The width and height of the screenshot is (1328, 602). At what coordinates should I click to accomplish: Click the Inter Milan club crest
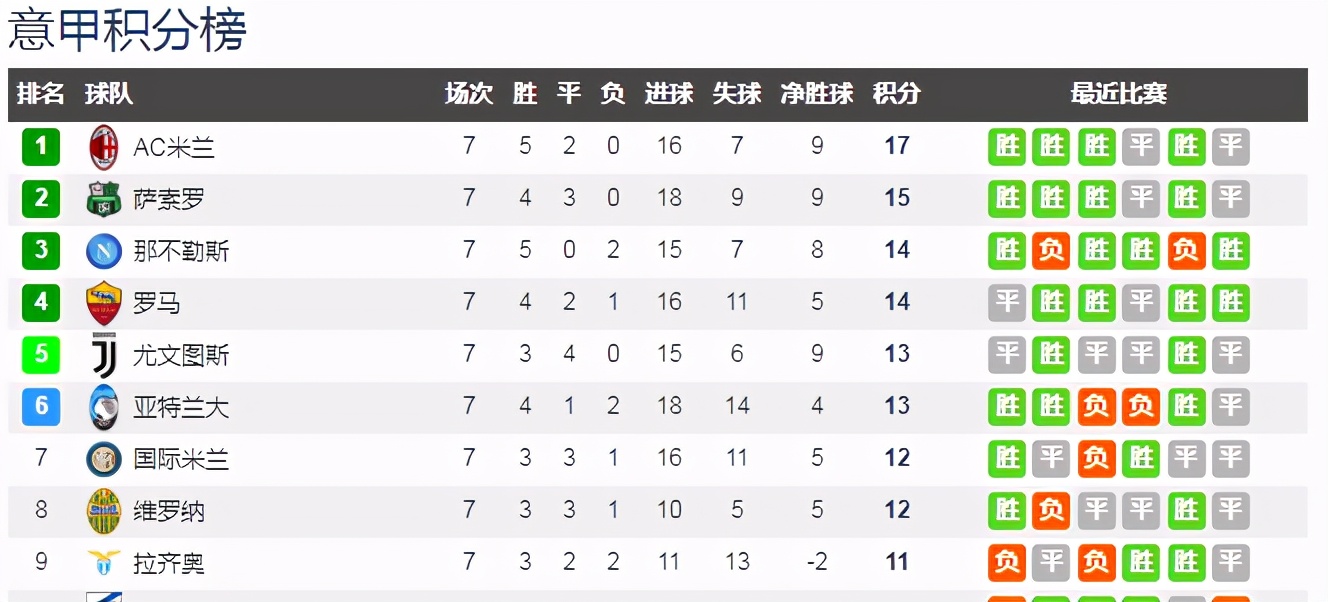pos(104,459)
